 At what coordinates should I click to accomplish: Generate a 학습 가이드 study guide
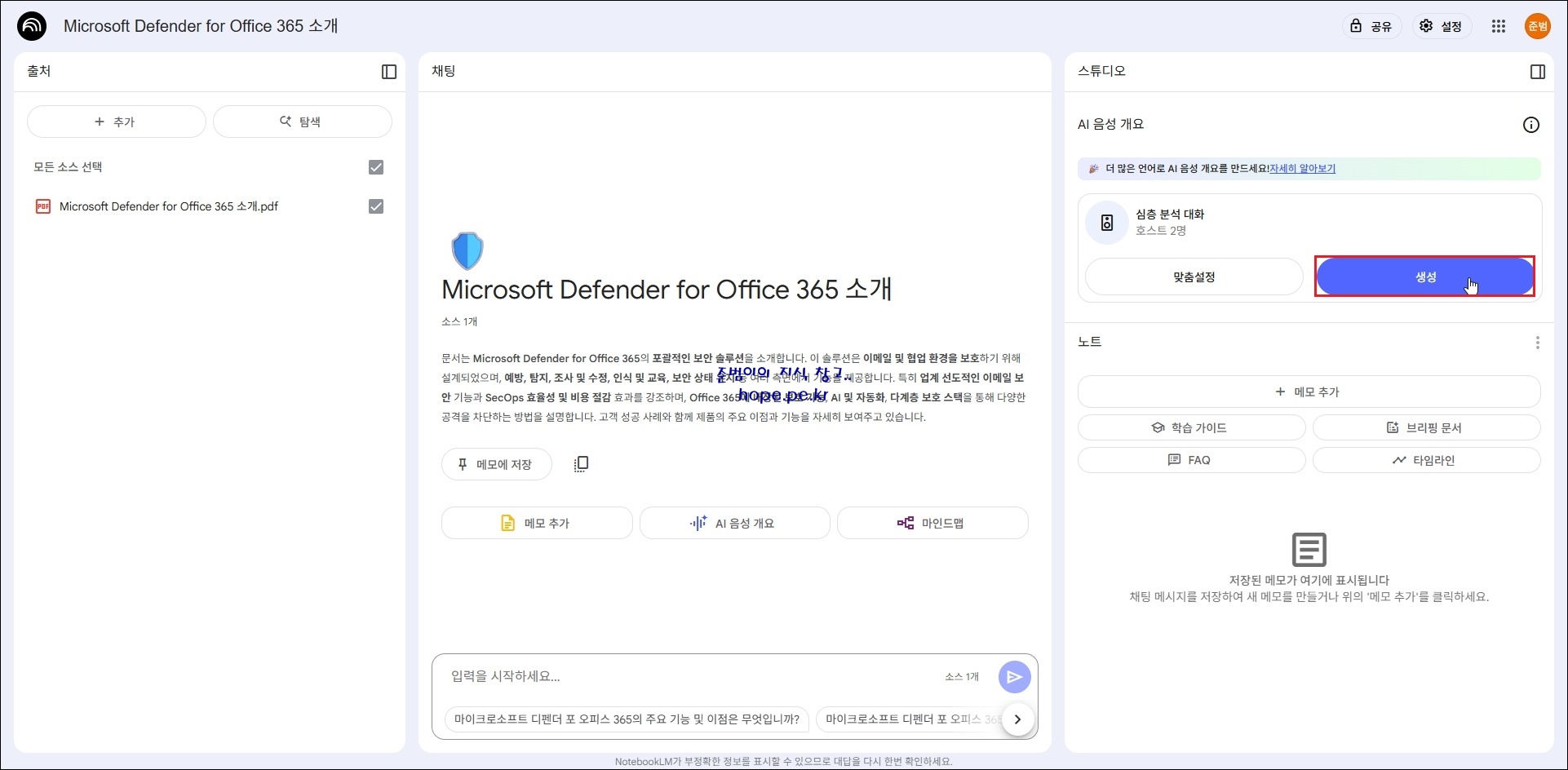coord(1192,427)
